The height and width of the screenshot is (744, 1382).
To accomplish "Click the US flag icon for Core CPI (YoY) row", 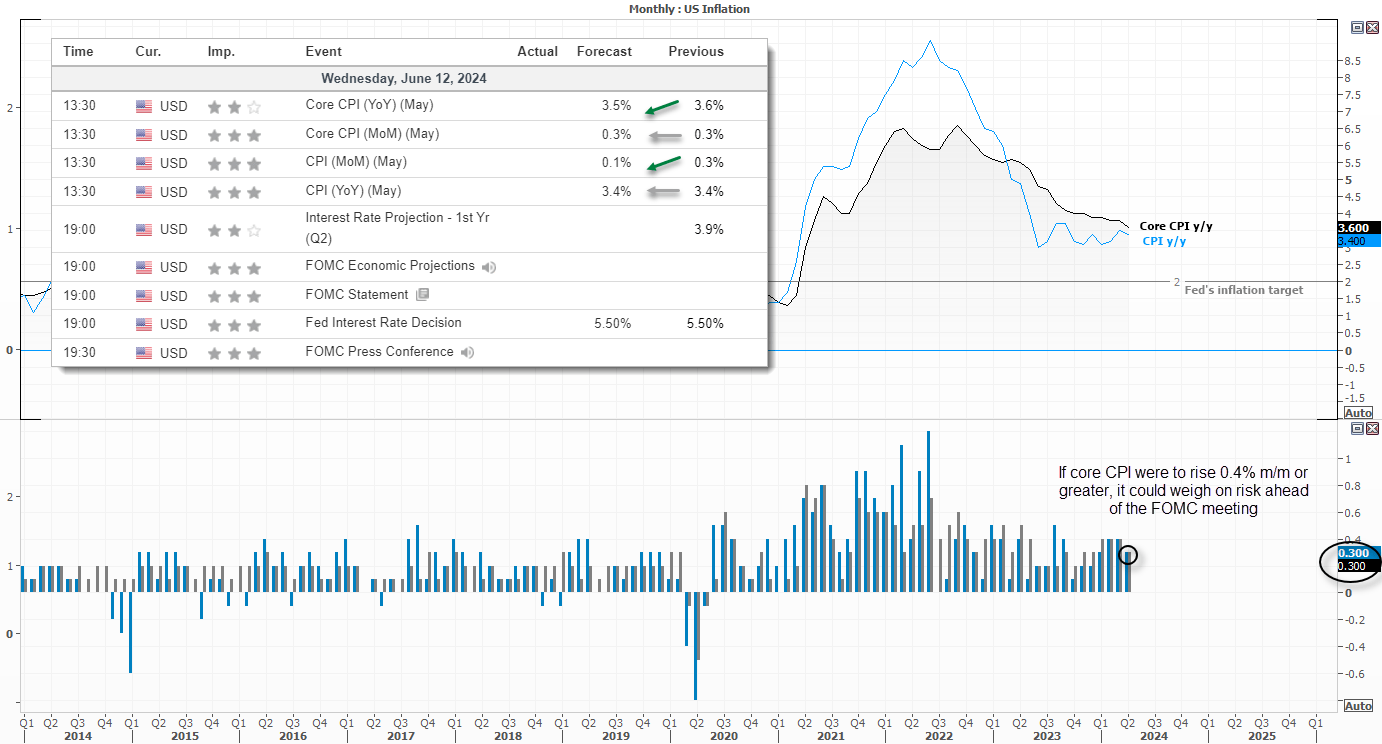I will pos(144,106).
